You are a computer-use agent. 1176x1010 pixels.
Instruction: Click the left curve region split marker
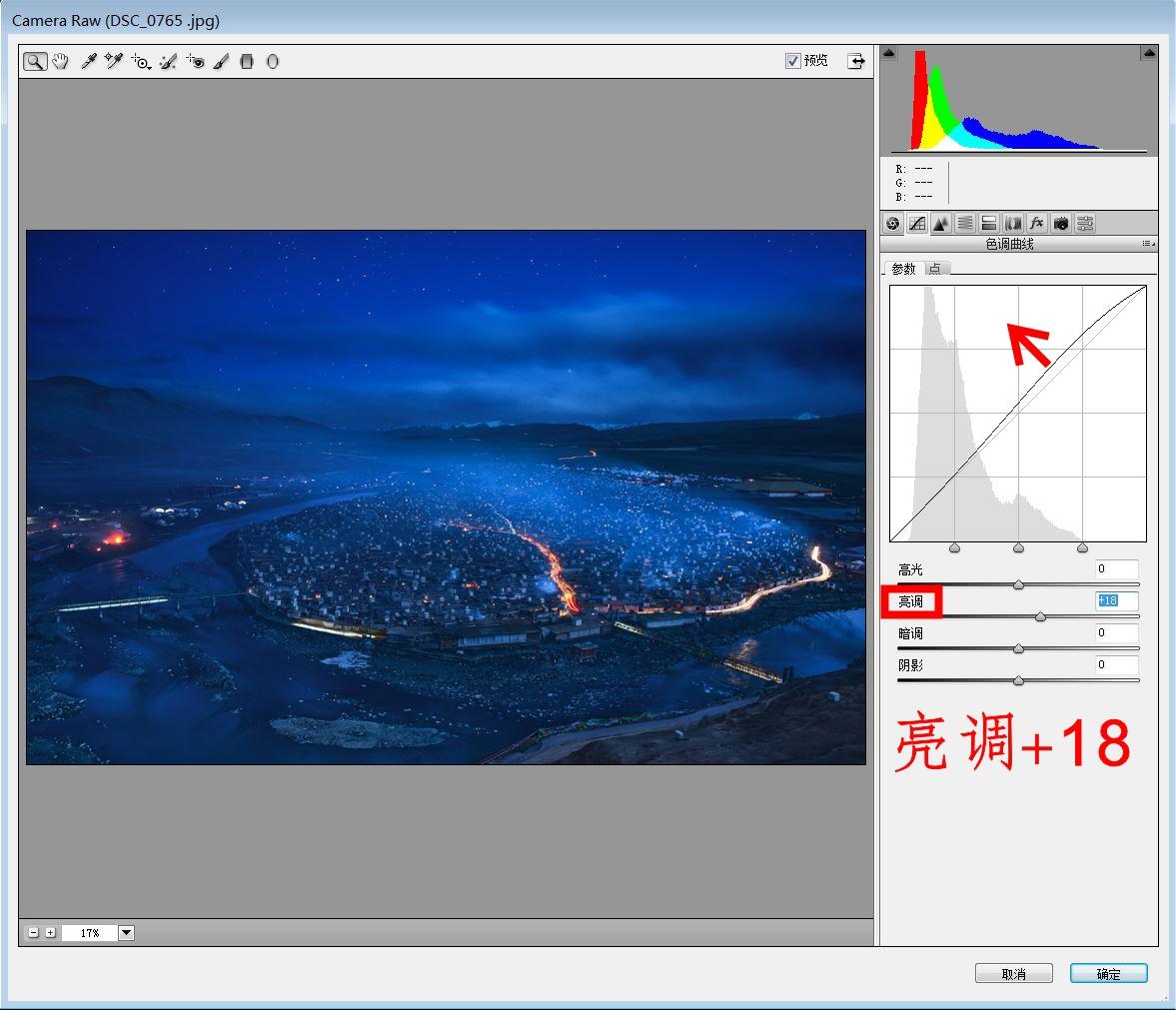pos(954,548)
